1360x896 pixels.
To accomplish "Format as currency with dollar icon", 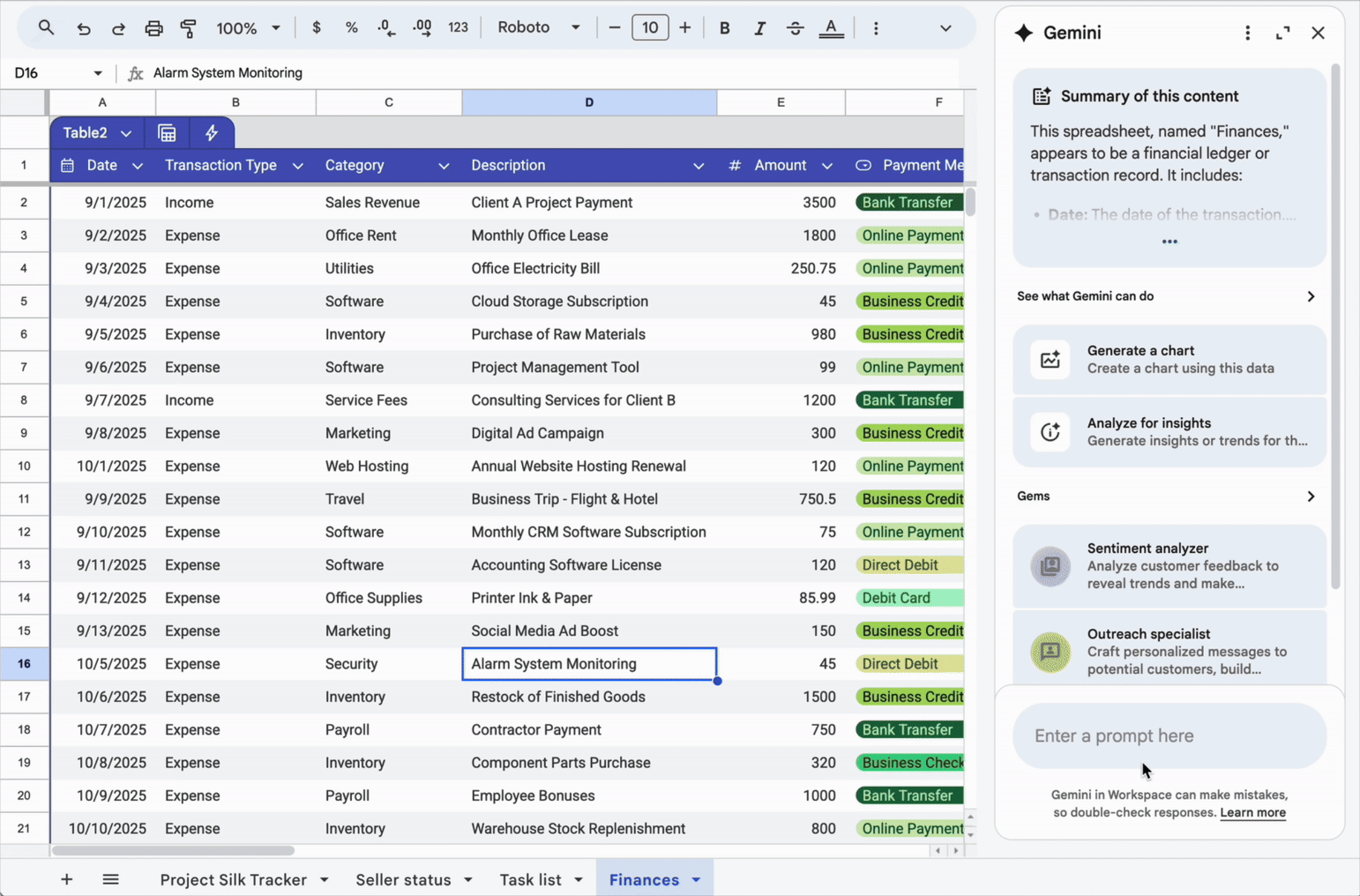I will click(317, 28).
